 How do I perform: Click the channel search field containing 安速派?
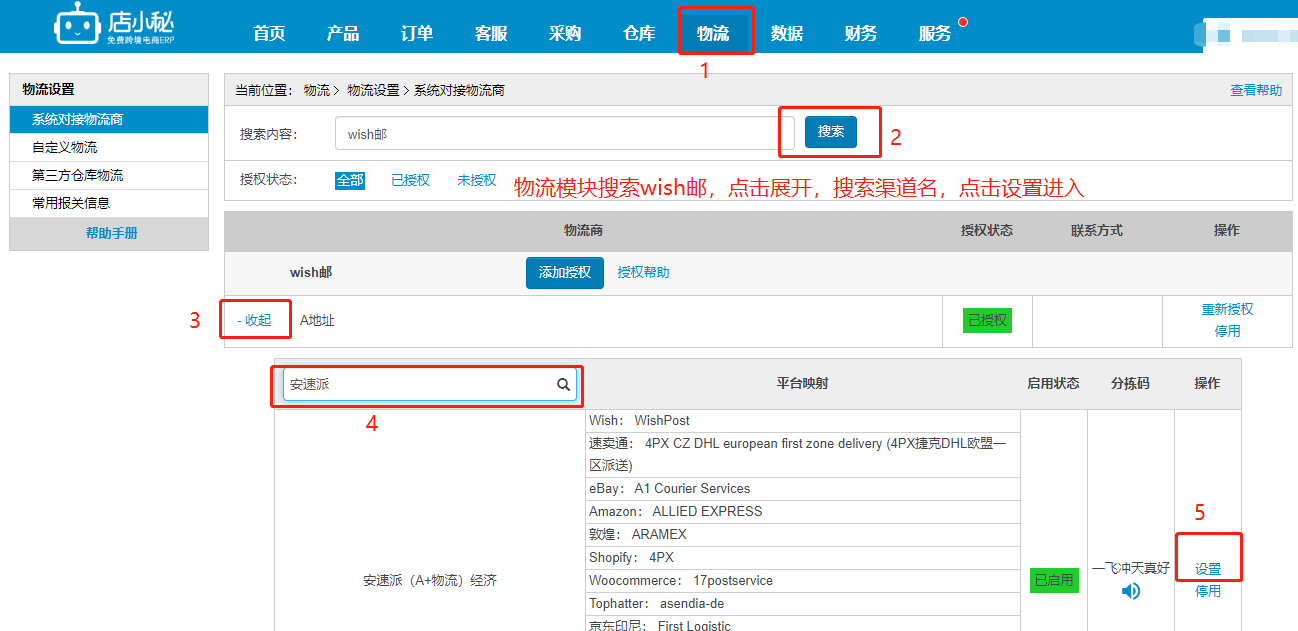click(430, 384)
